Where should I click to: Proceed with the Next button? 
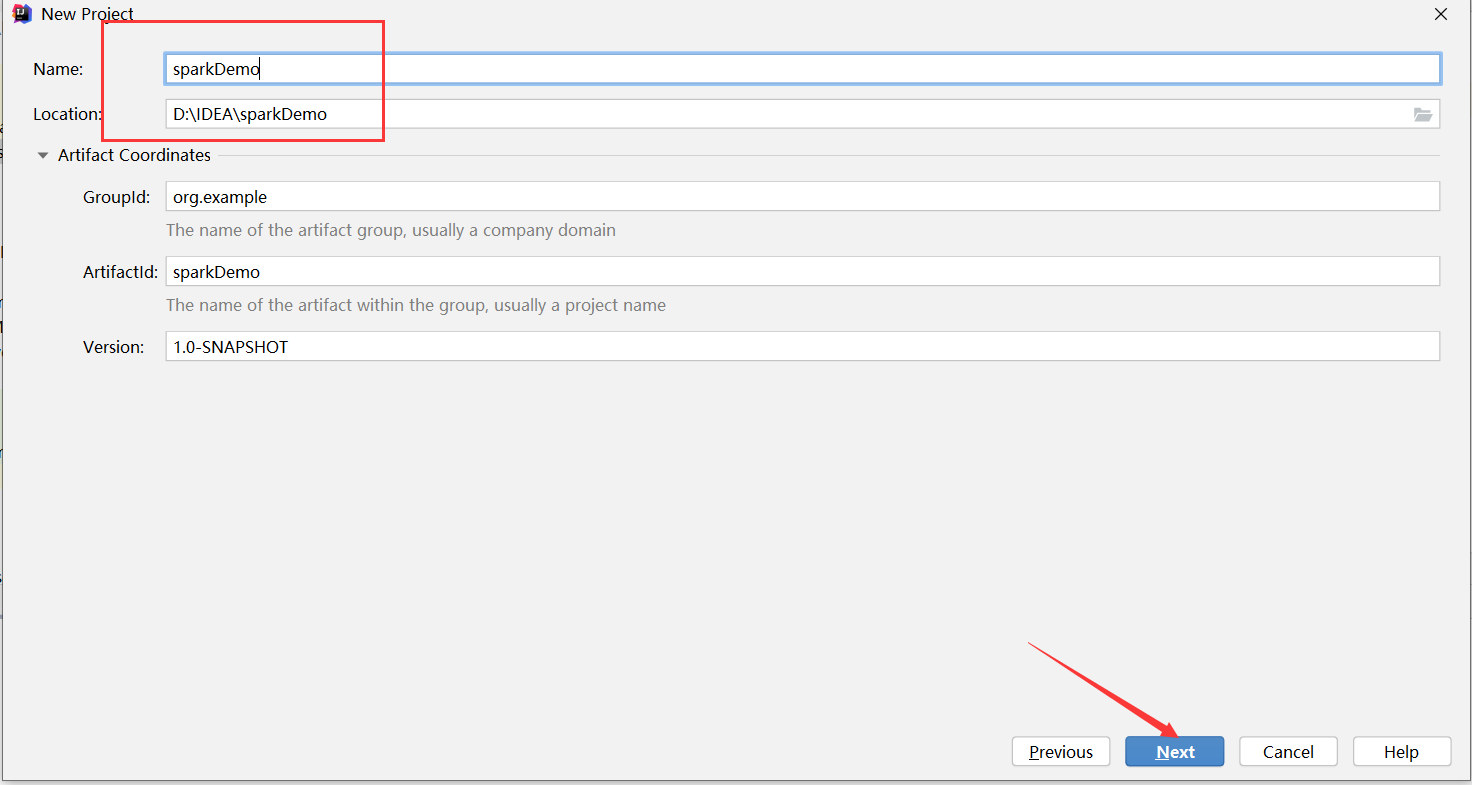1175,752
